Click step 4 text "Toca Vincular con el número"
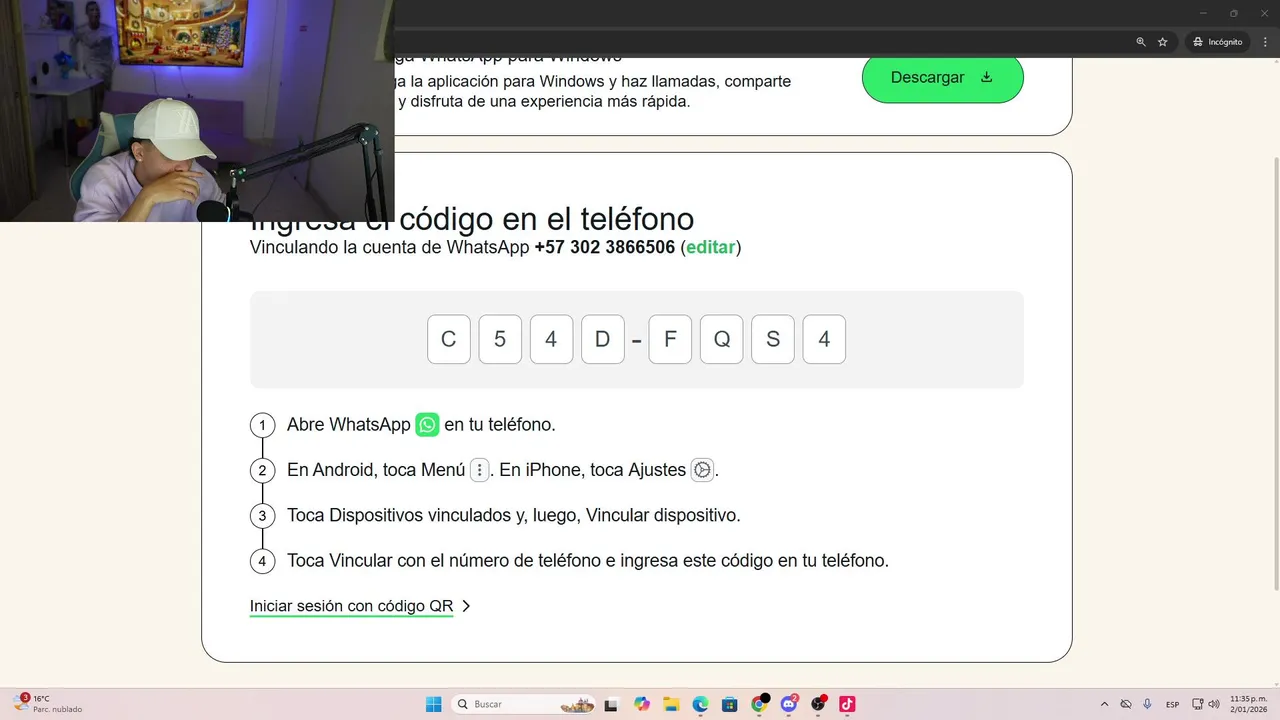1280x720 pixels. [x=398, y=561]
